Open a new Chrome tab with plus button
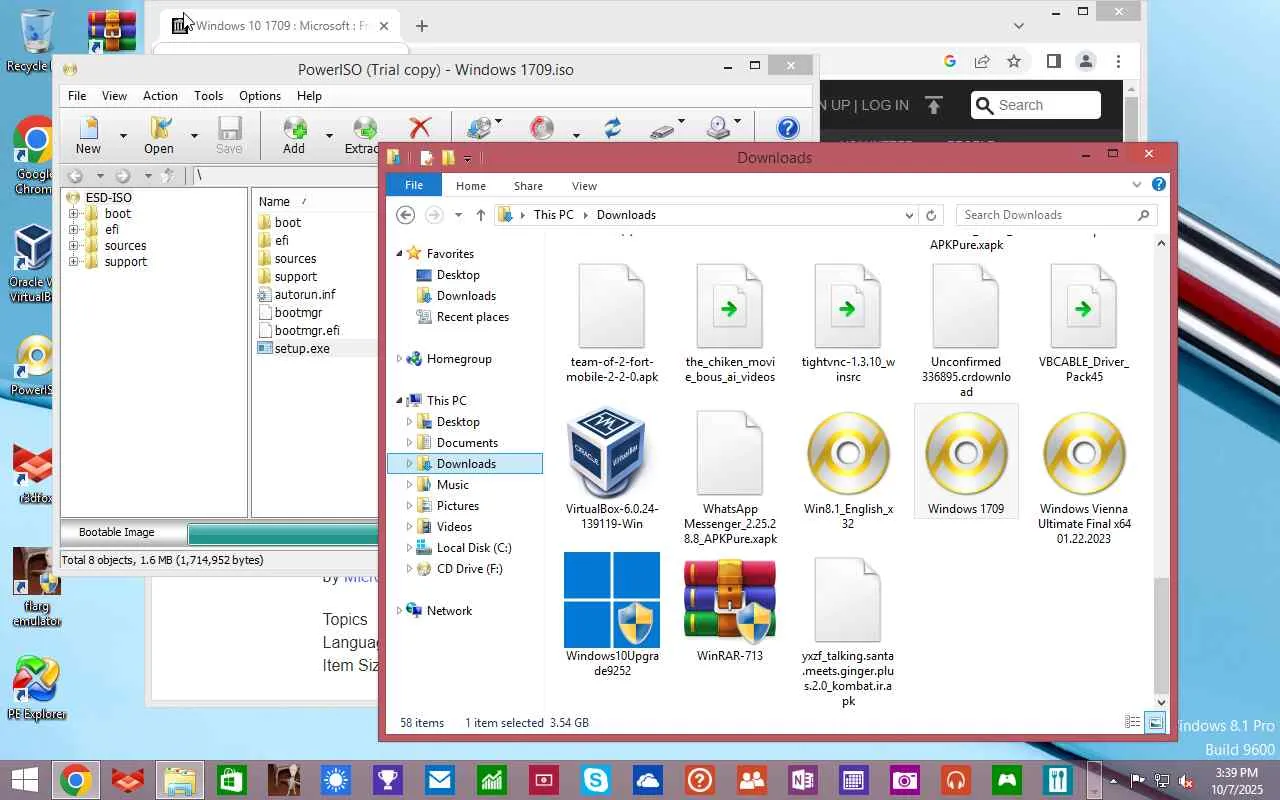Screen dimensions: 1280x800 (x=422, y=26)
